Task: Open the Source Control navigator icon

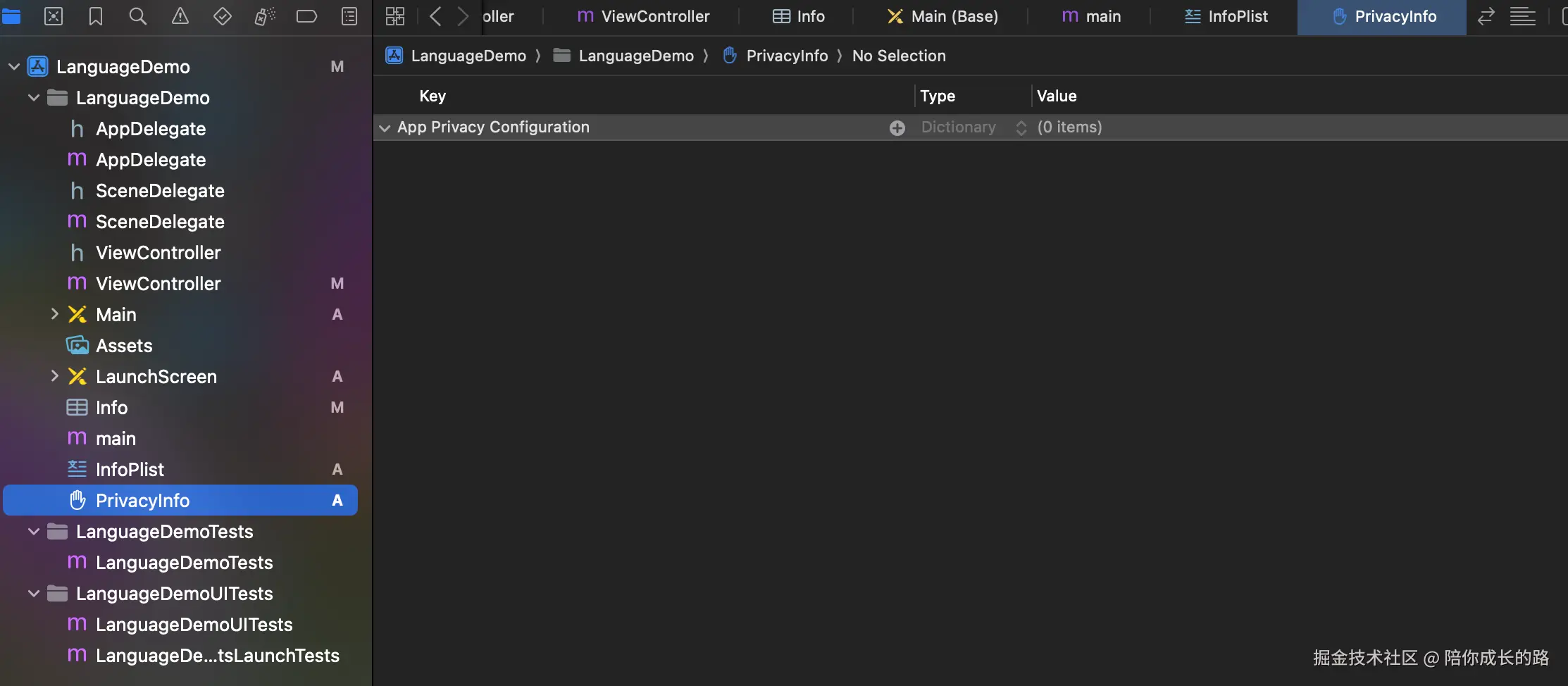Action: [54, 16]
